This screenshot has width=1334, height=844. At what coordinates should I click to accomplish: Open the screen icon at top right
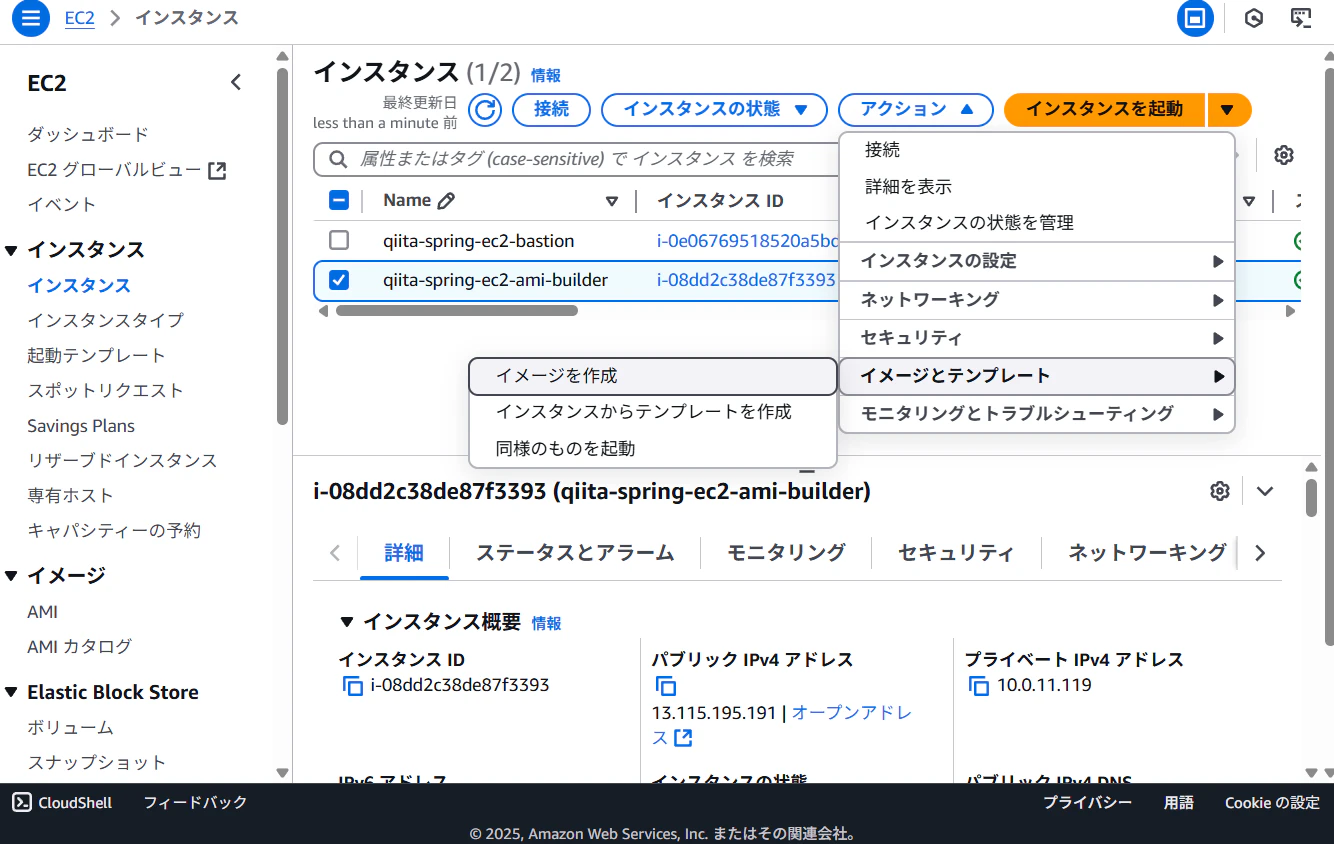coord(1301,18)
